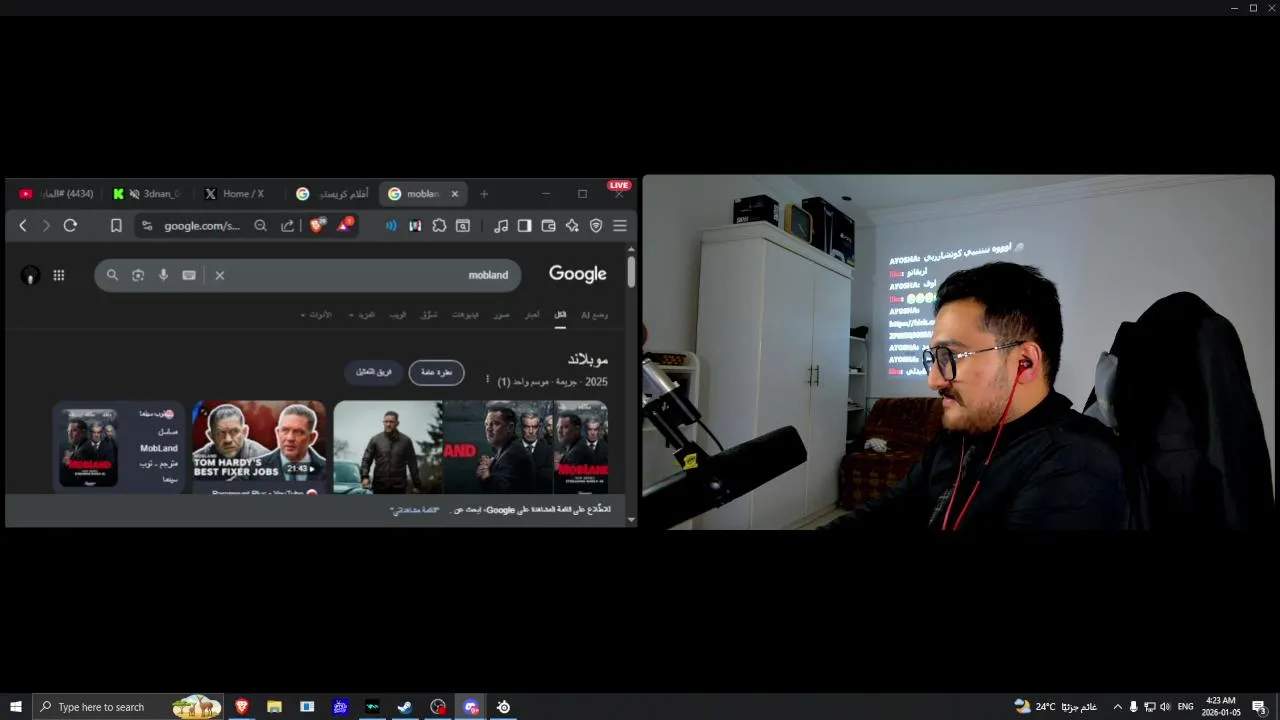
Task: Reload the Google search page
Action: [70, 226]
